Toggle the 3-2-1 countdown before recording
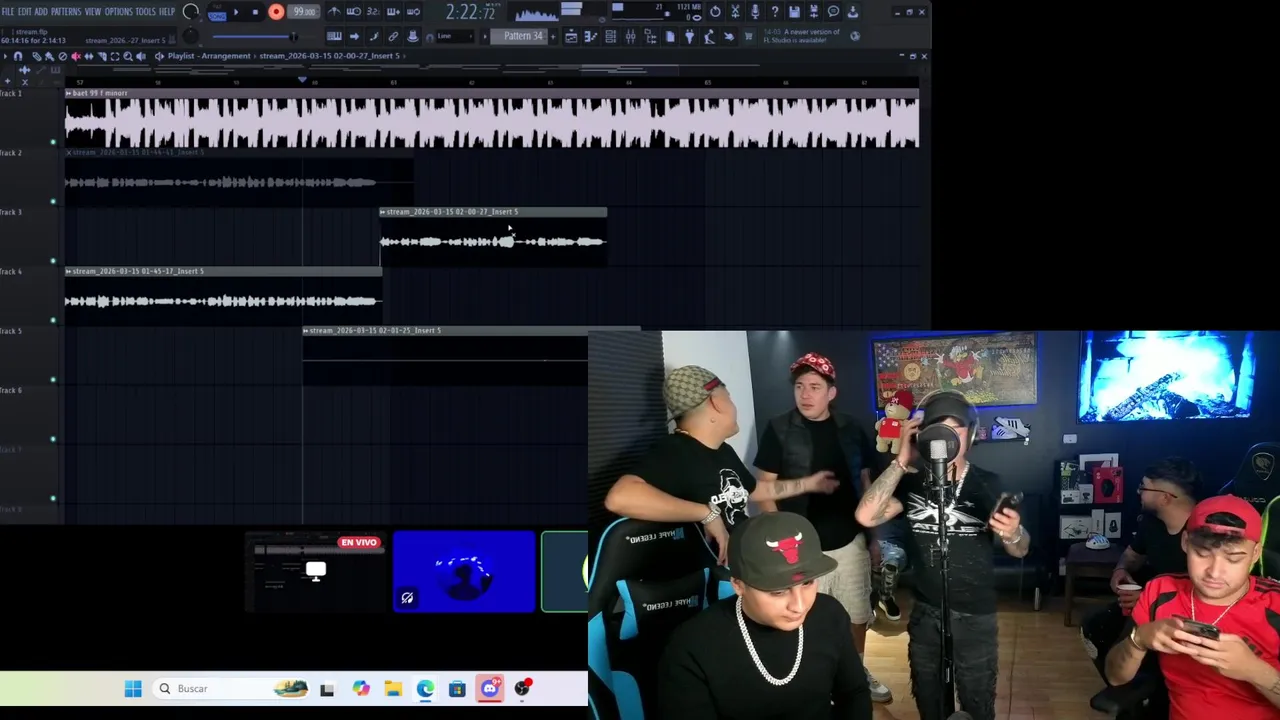Viewport: 1280px width, 720px height. 373,12
